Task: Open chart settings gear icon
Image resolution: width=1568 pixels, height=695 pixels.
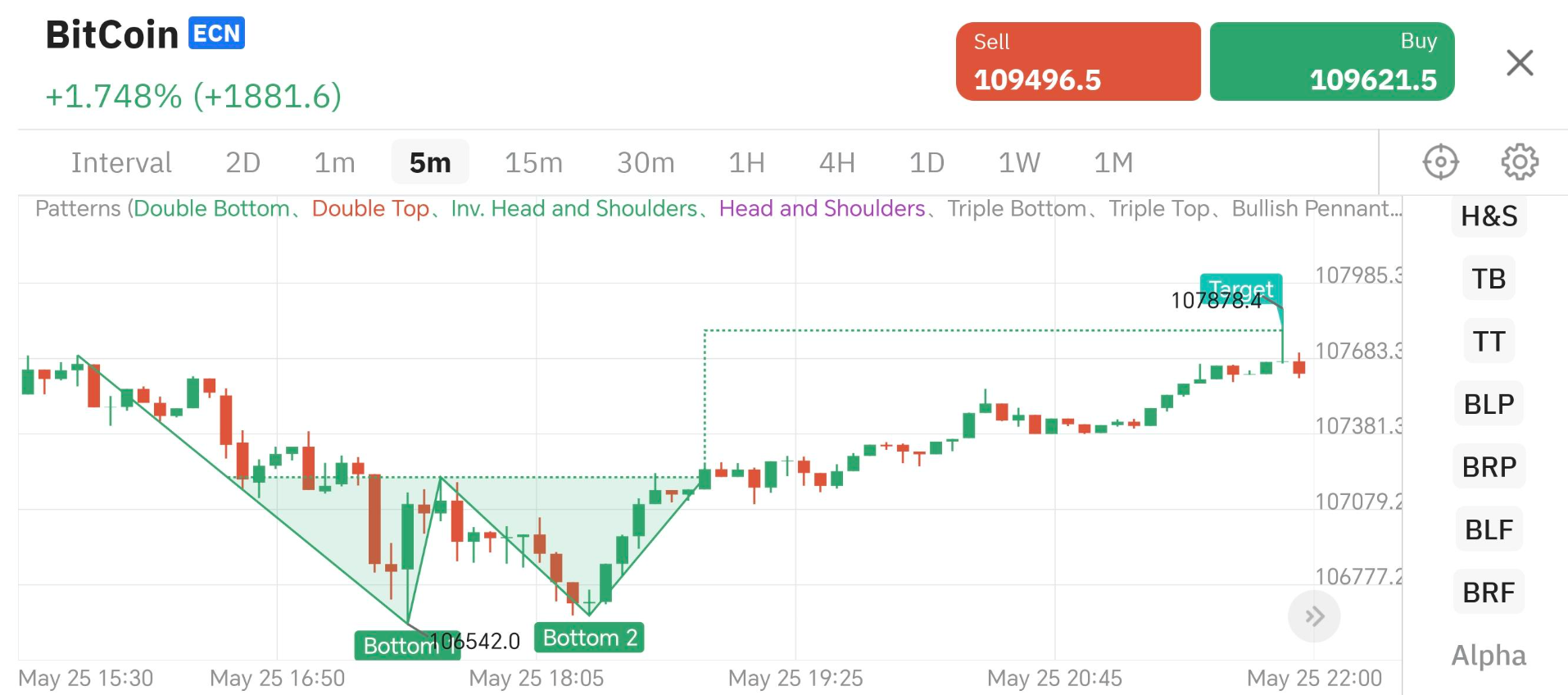Action: click(x=1520, y=161)
